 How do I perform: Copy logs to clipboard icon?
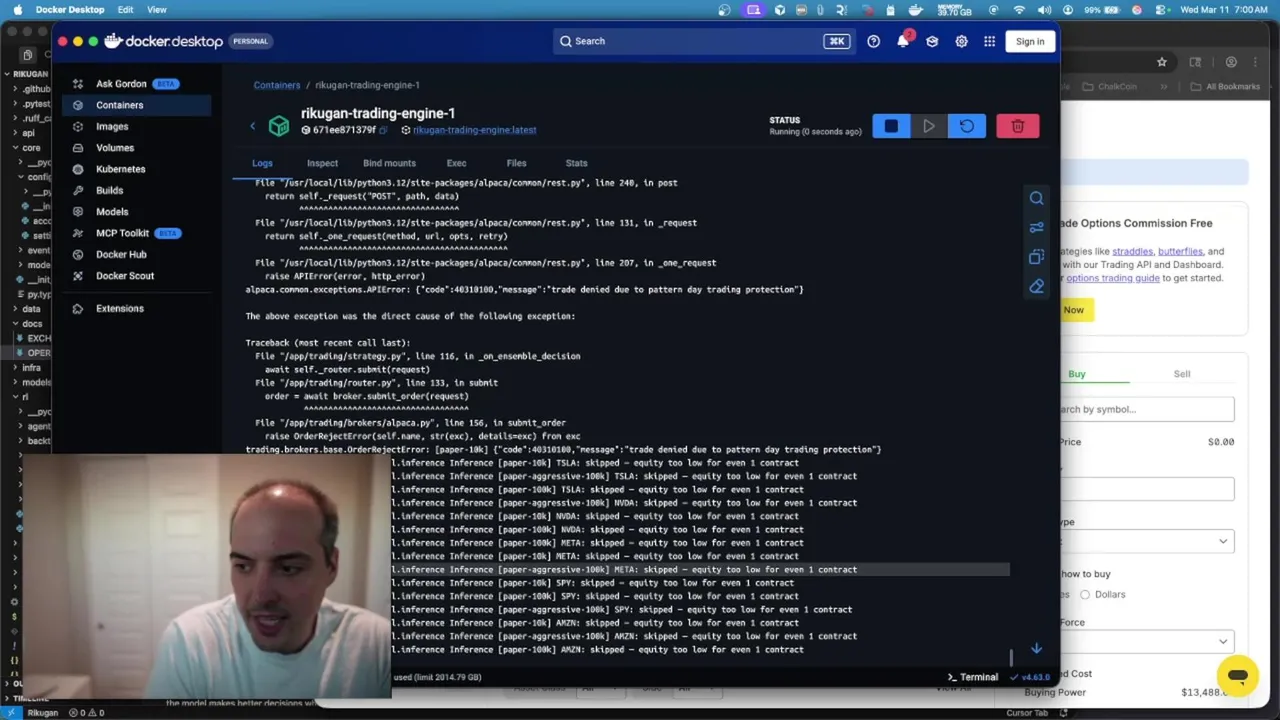click(x=1037, y=257)
